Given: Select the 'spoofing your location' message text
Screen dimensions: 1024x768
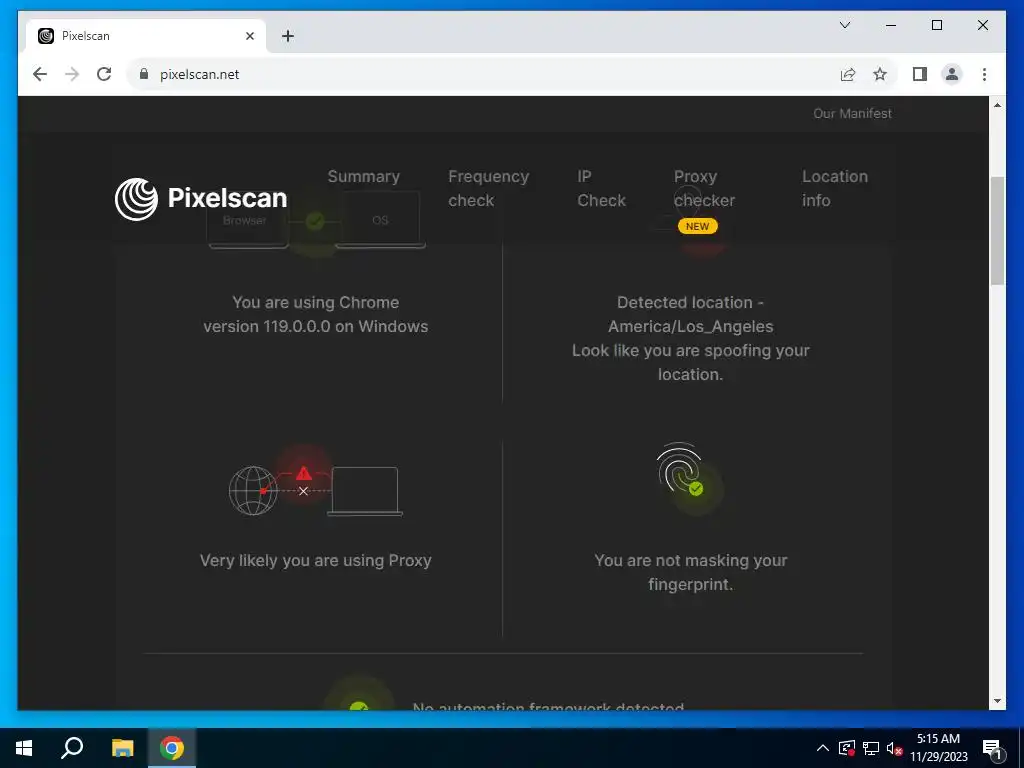Looking at the screenshot, I should pos(690,362).
